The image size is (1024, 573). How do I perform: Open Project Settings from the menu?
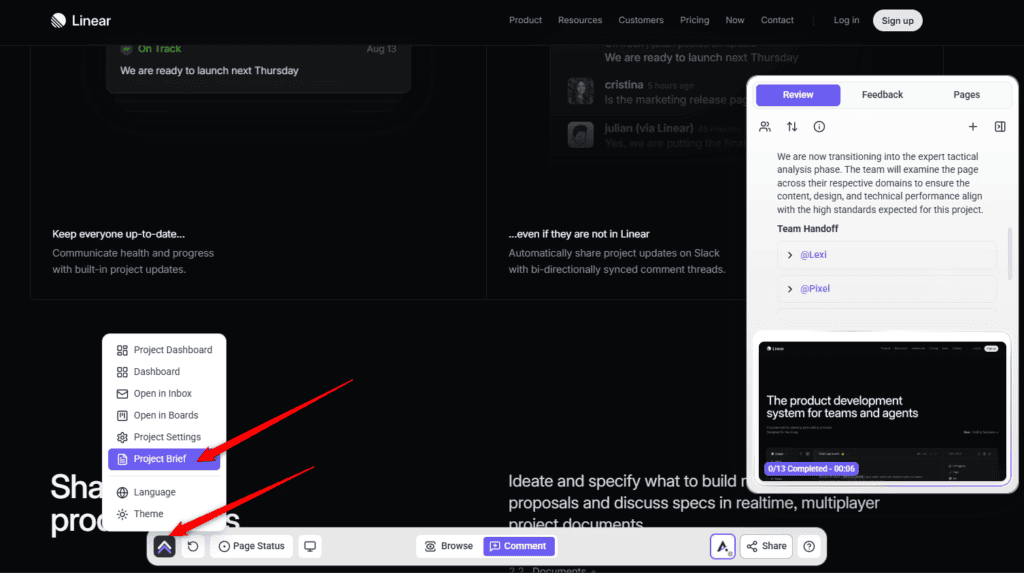pos(164,437)
